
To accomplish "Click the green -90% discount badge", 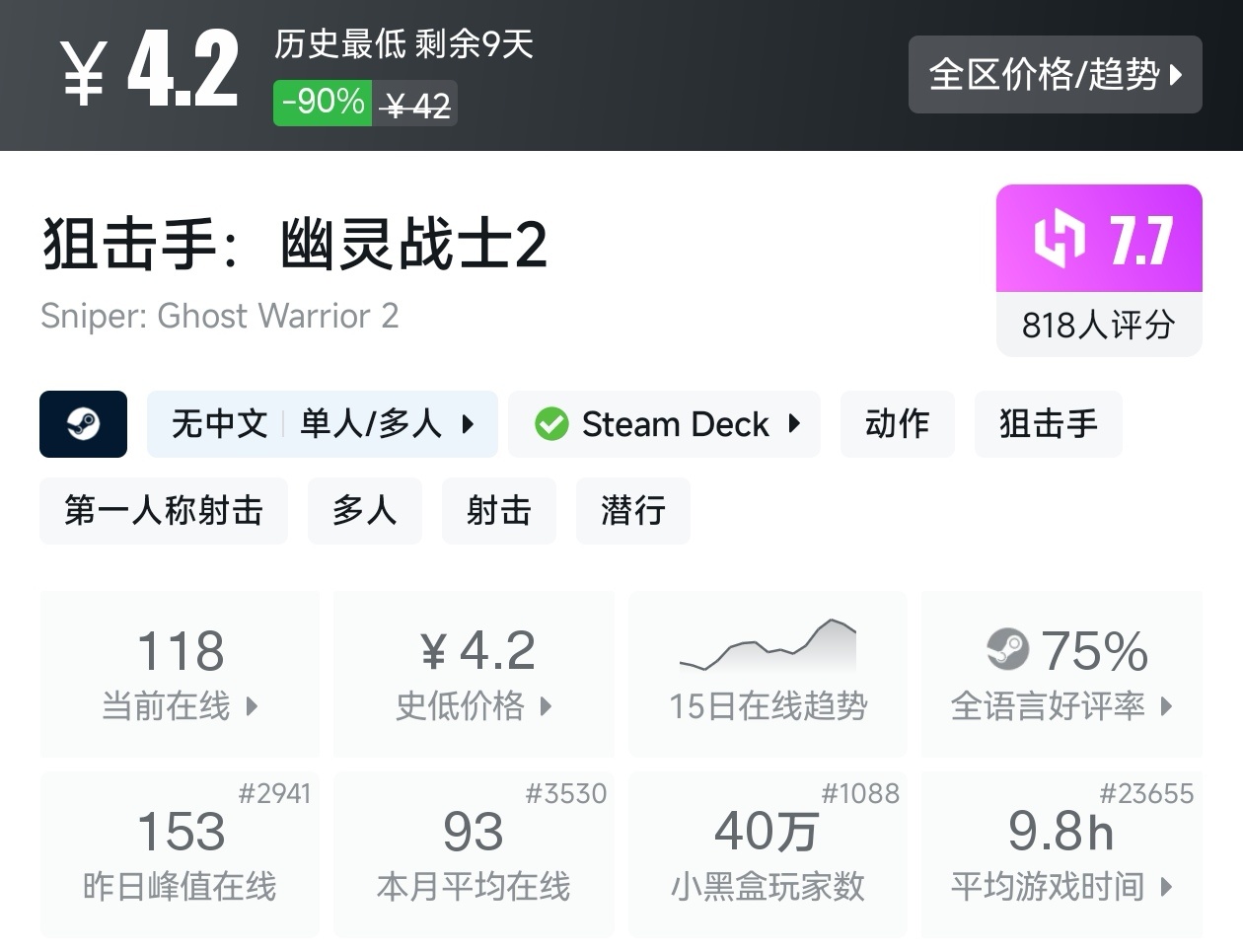I will pyautogui.click(x=323, y=102).
